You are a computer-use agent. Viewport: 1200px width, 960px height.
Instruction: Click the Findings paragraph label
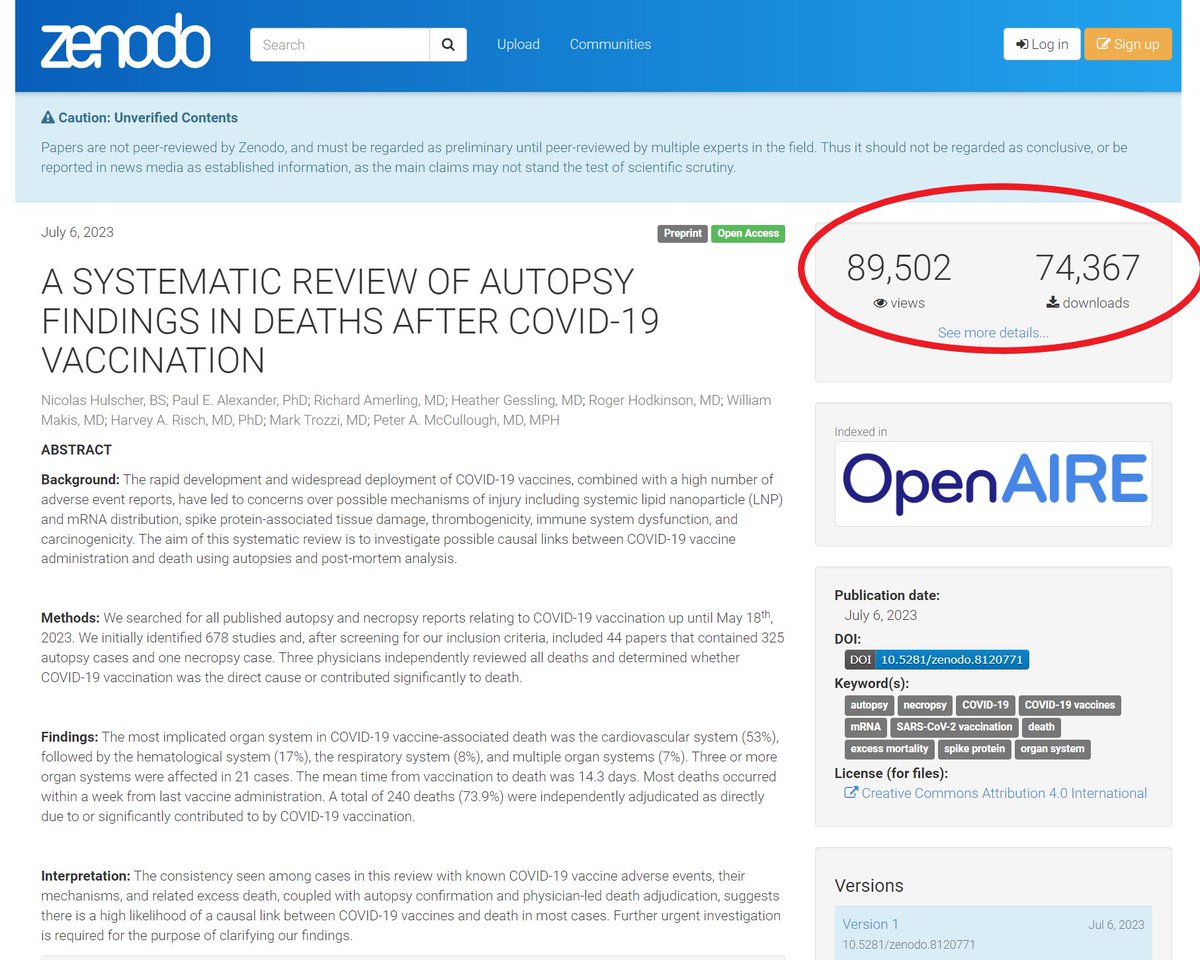click(70, 737)
